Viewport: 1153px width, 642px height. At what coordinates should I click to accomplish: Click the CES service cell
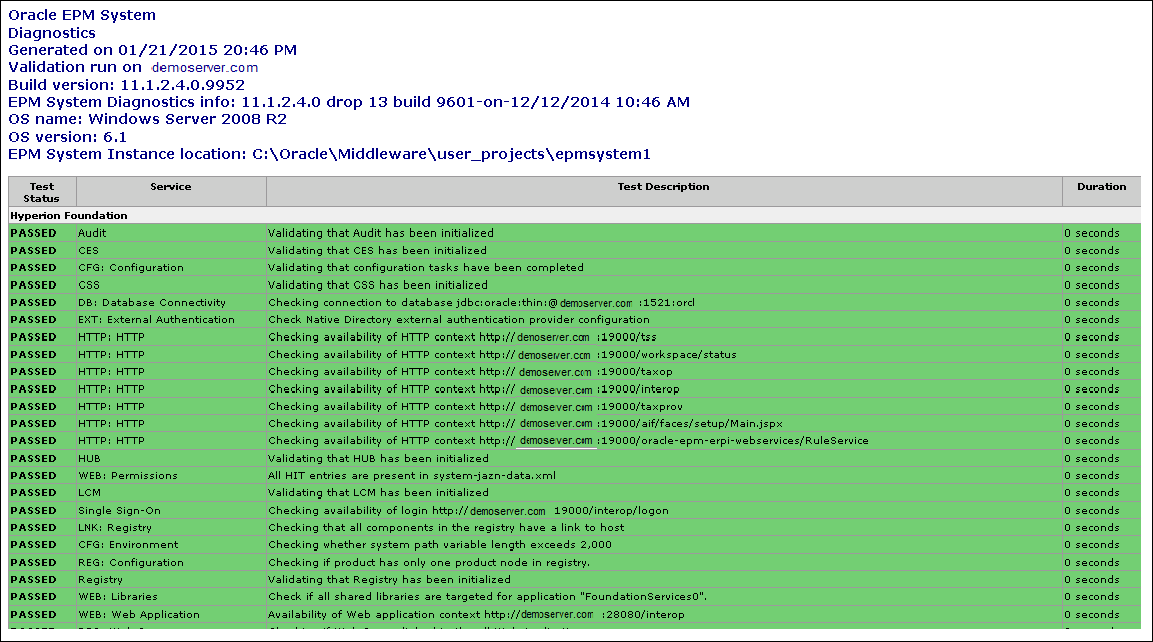tap(171, 251)
